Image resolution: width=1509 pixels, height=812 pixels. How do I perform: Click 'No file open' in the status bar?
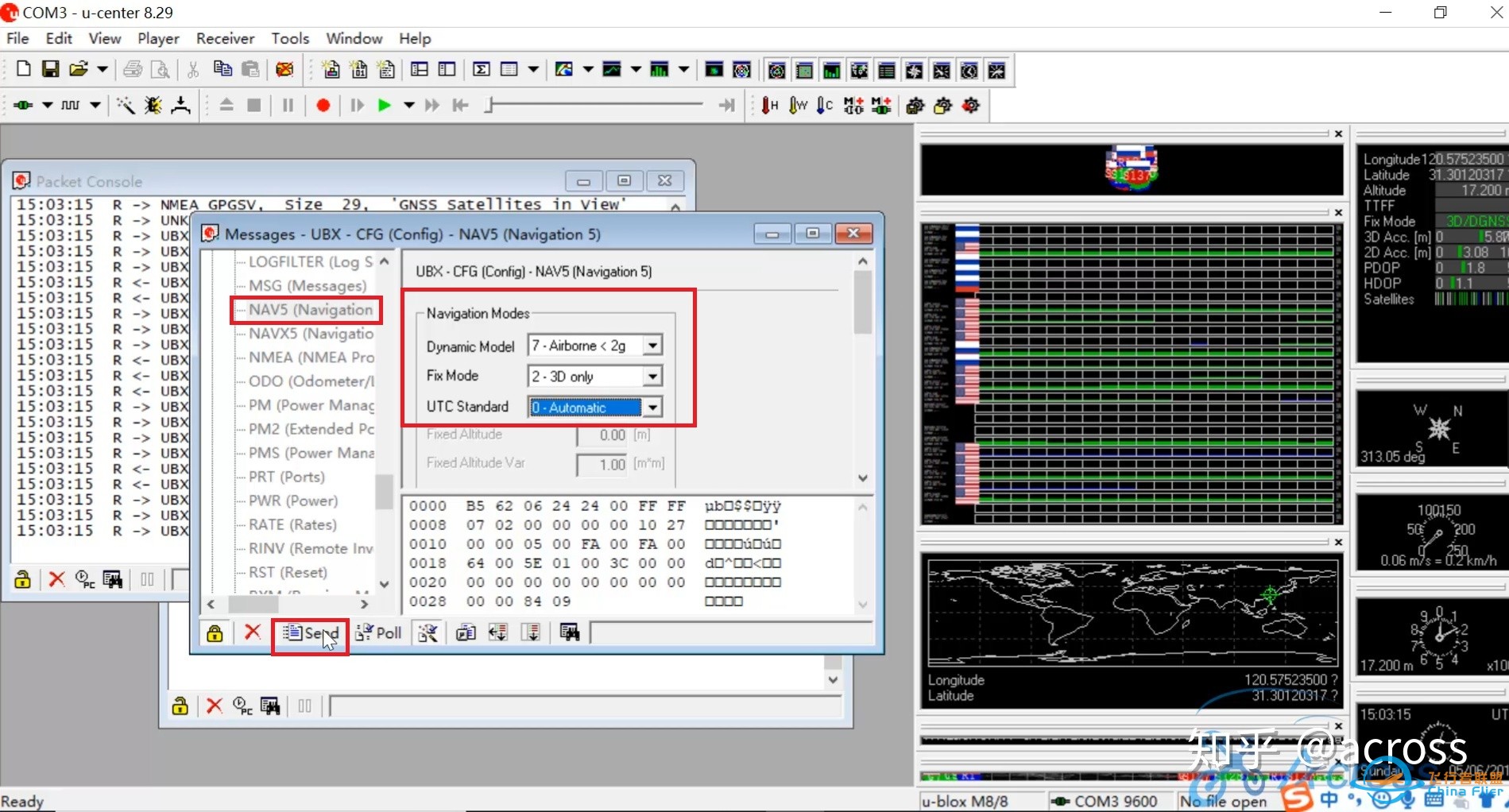pos(1223,801)
